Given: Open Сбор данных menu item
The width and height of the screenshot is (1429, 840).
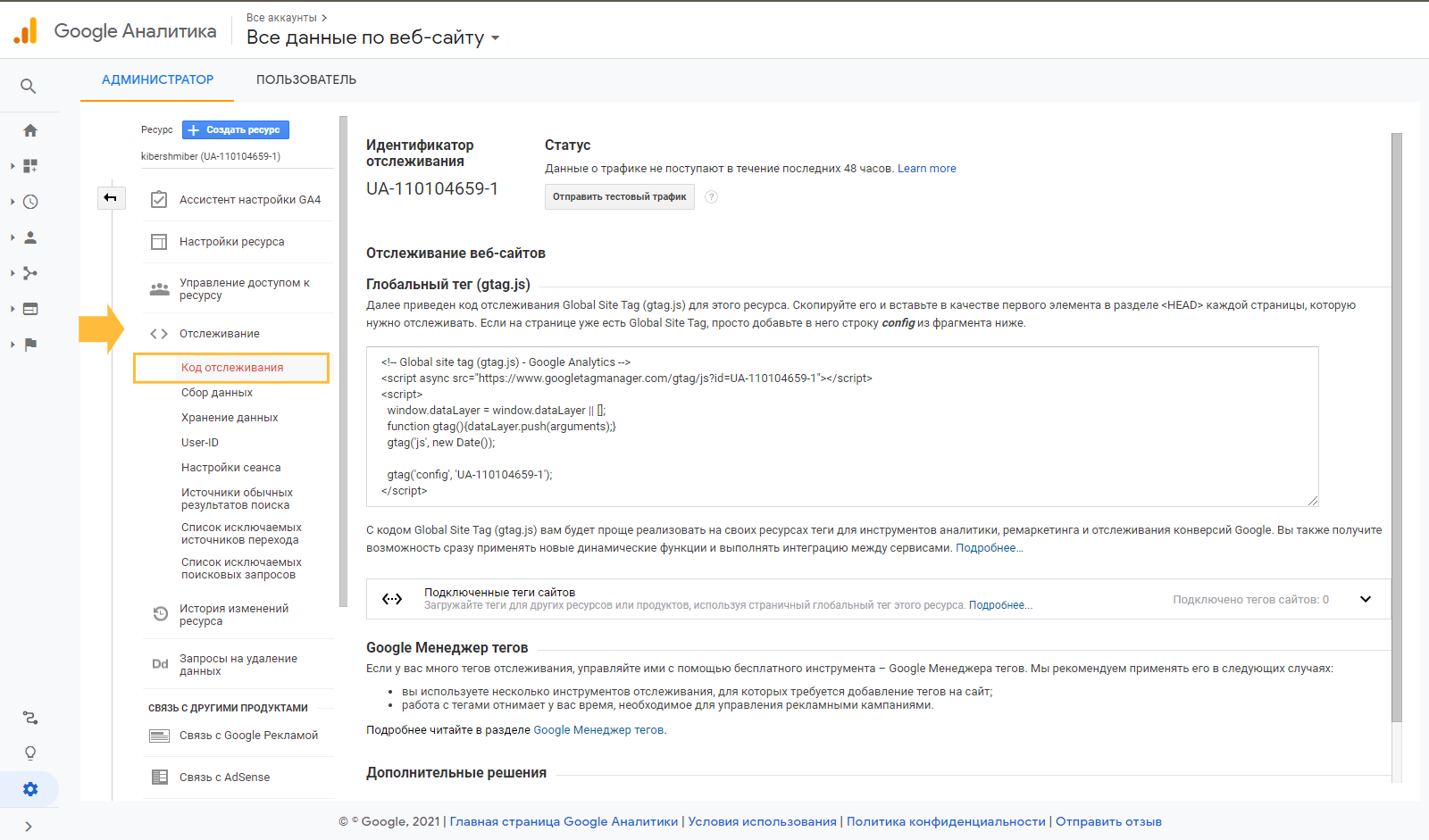Looking at the screenshot, I should [x=217, y=393].
